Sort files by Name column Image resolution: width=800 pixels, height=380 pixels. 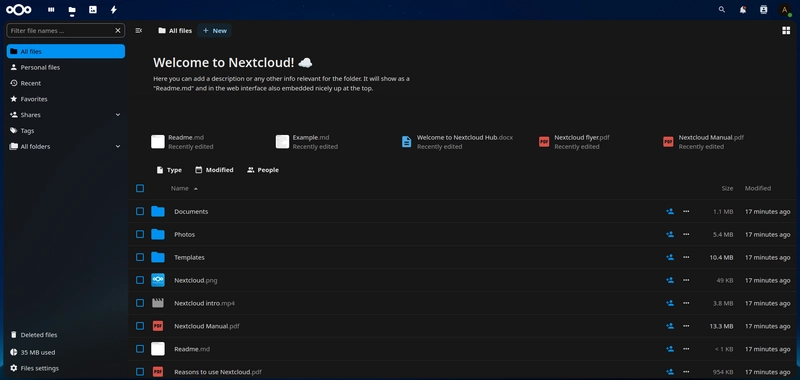pyautogui.click(x=184, y=188)
